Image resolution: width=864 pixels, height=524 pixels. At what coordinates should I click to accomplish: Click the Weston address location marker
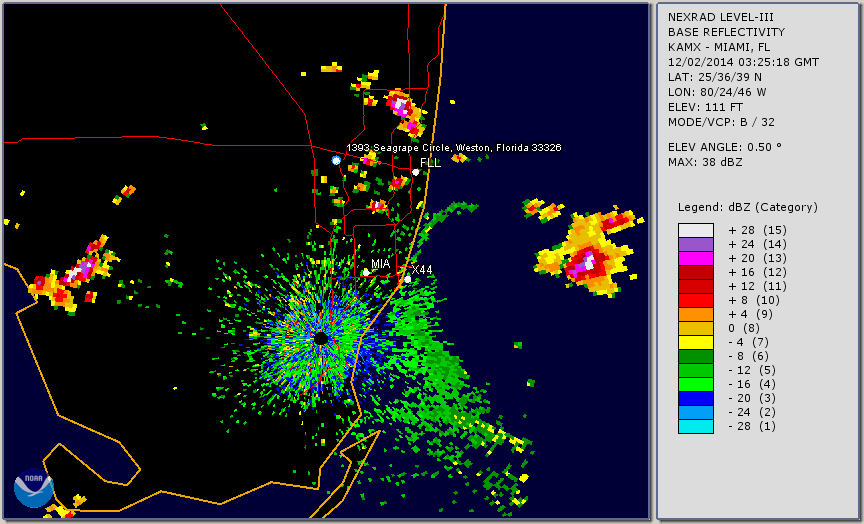(x=336, y=160)
